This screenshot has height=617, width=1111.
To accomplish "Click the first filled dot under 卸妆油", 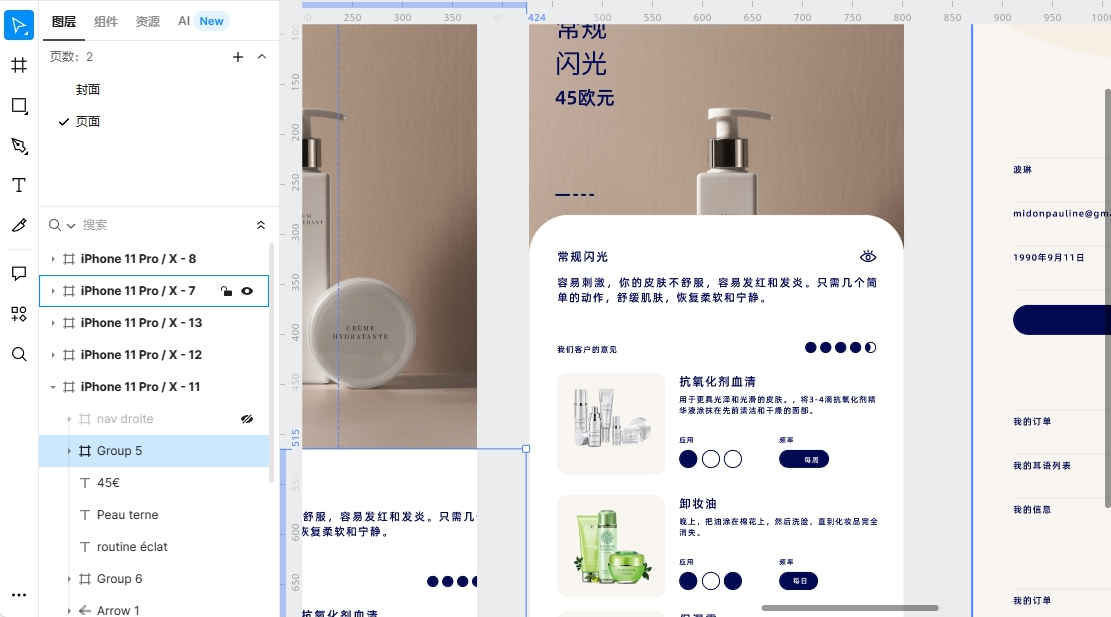I will coord(688,581).
